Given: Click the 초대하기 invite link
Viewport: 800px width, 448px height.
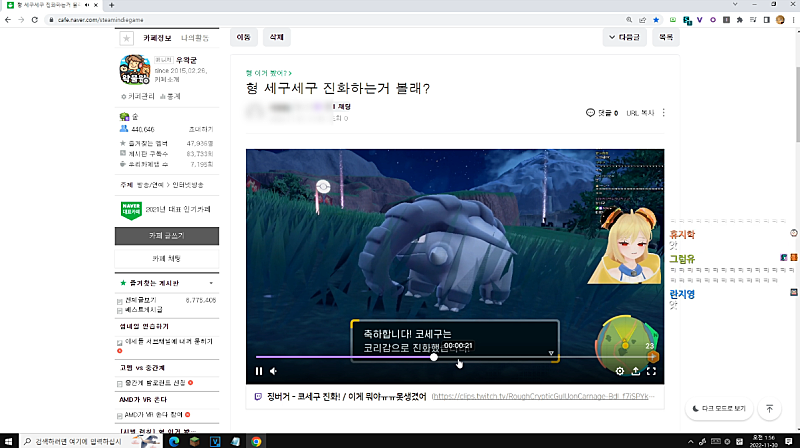Looking at the screenshot, I should pos(201,130).
